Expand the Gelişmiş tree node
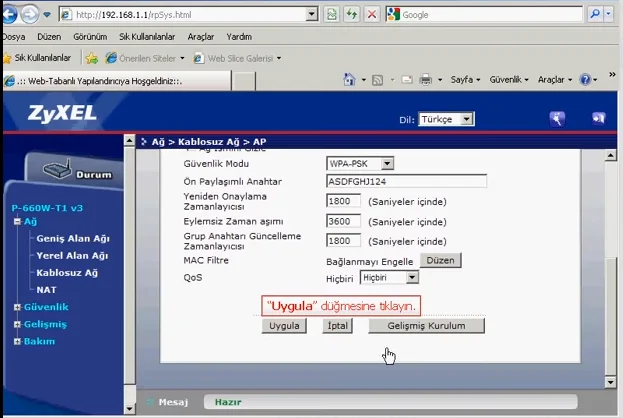Screen dimensions: 623x418 [x=17, y=324]
